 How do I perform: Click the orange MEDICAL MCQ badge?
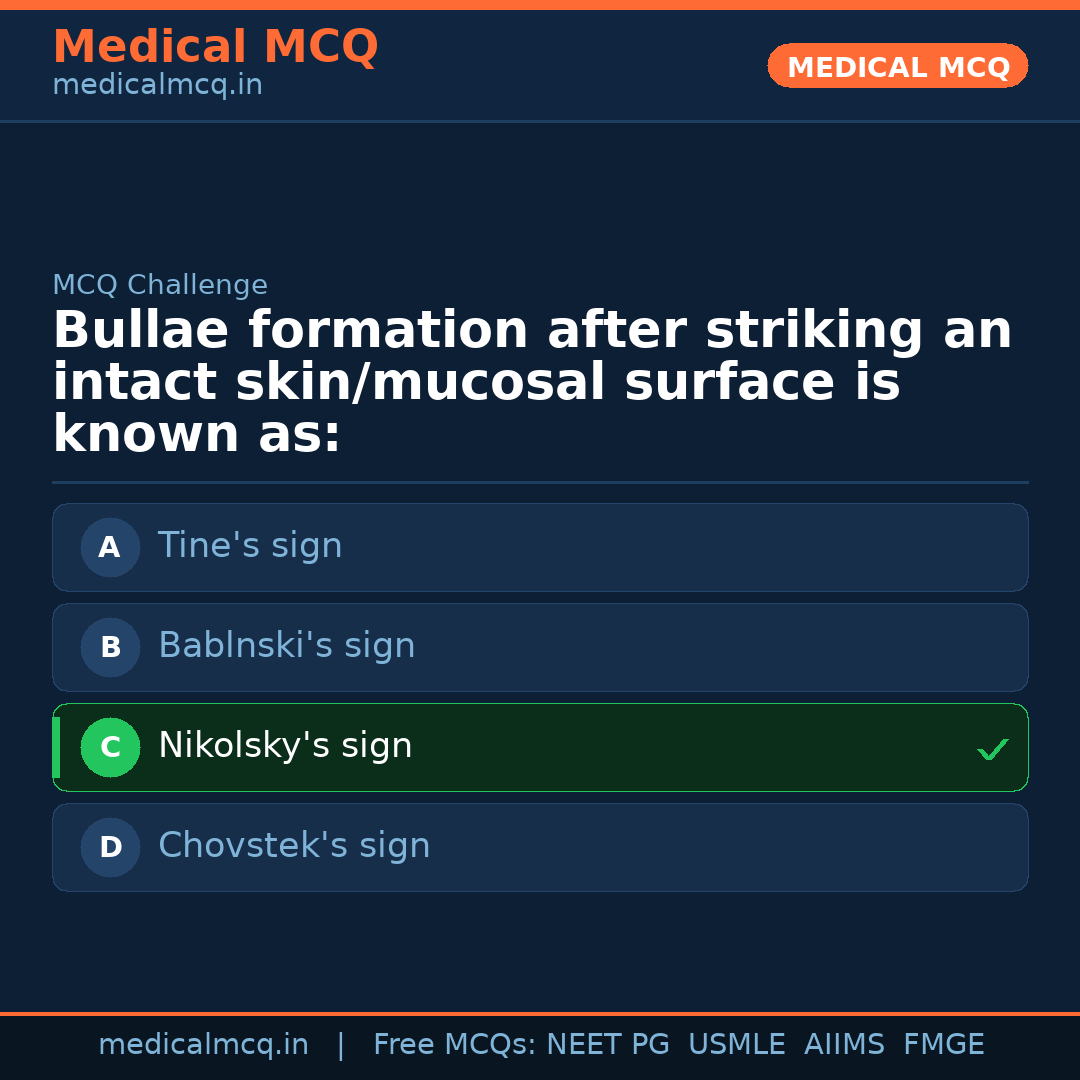click(897, 67)
